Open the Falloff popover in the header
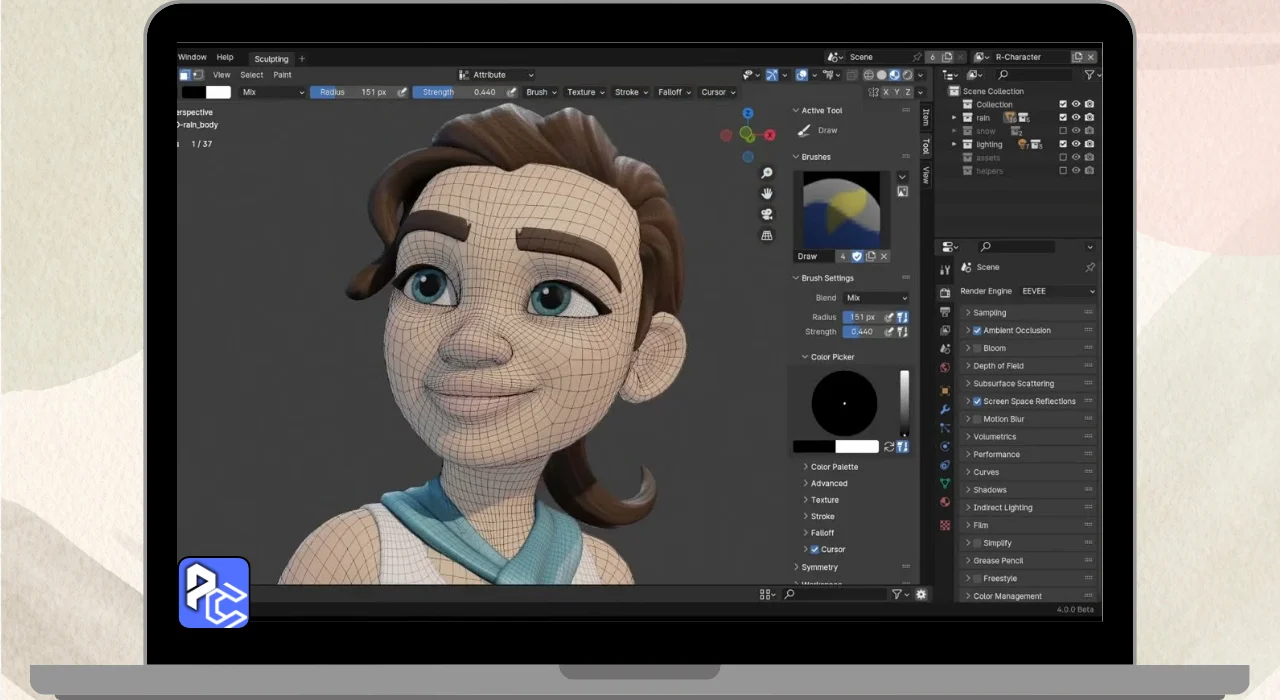 tap(673, 92)
